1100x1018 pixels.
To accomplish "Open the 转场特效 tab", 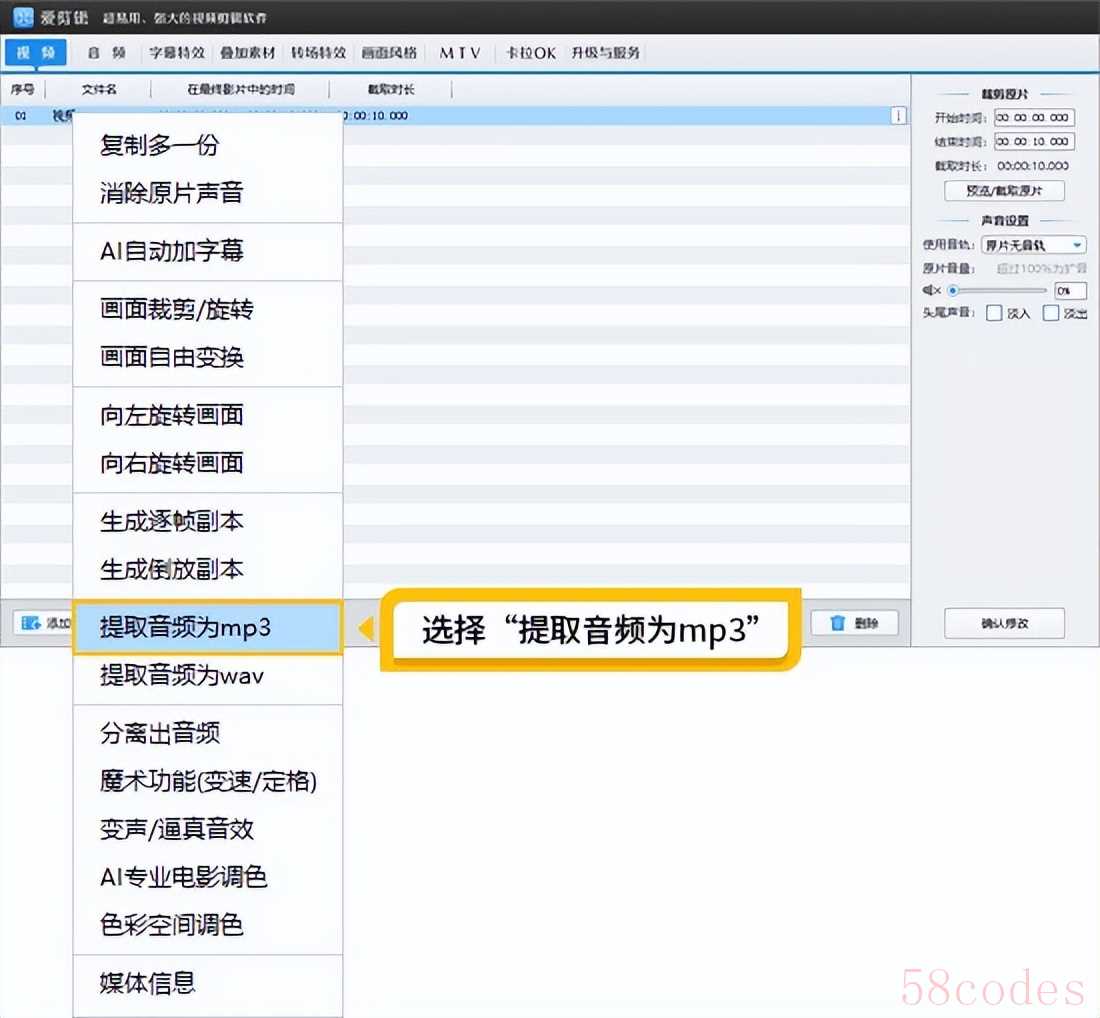I will point(318,53).
